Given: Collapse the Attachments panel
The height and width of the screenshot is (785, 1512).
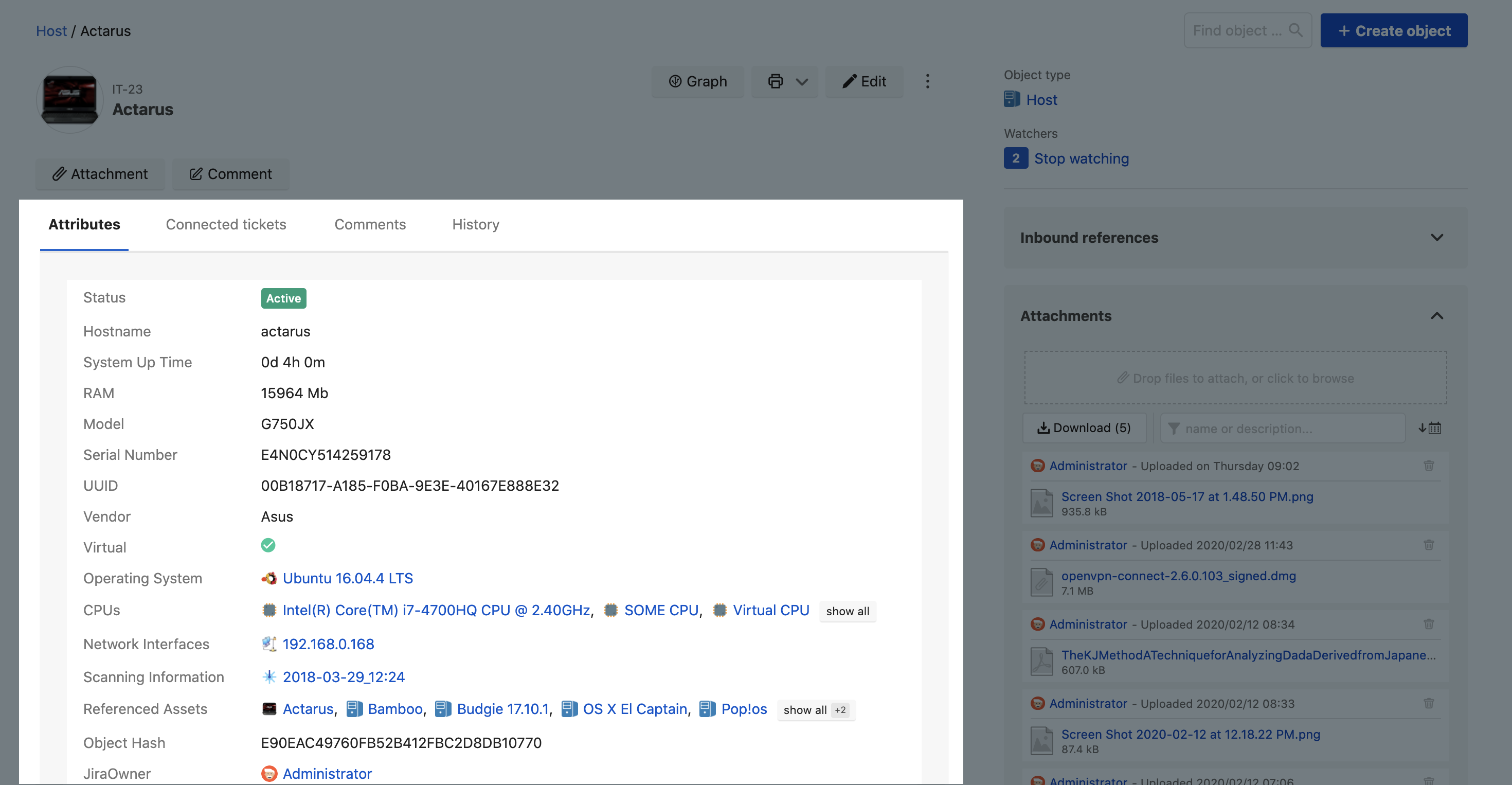Looking at the screenshot, I should [1436, 316].
